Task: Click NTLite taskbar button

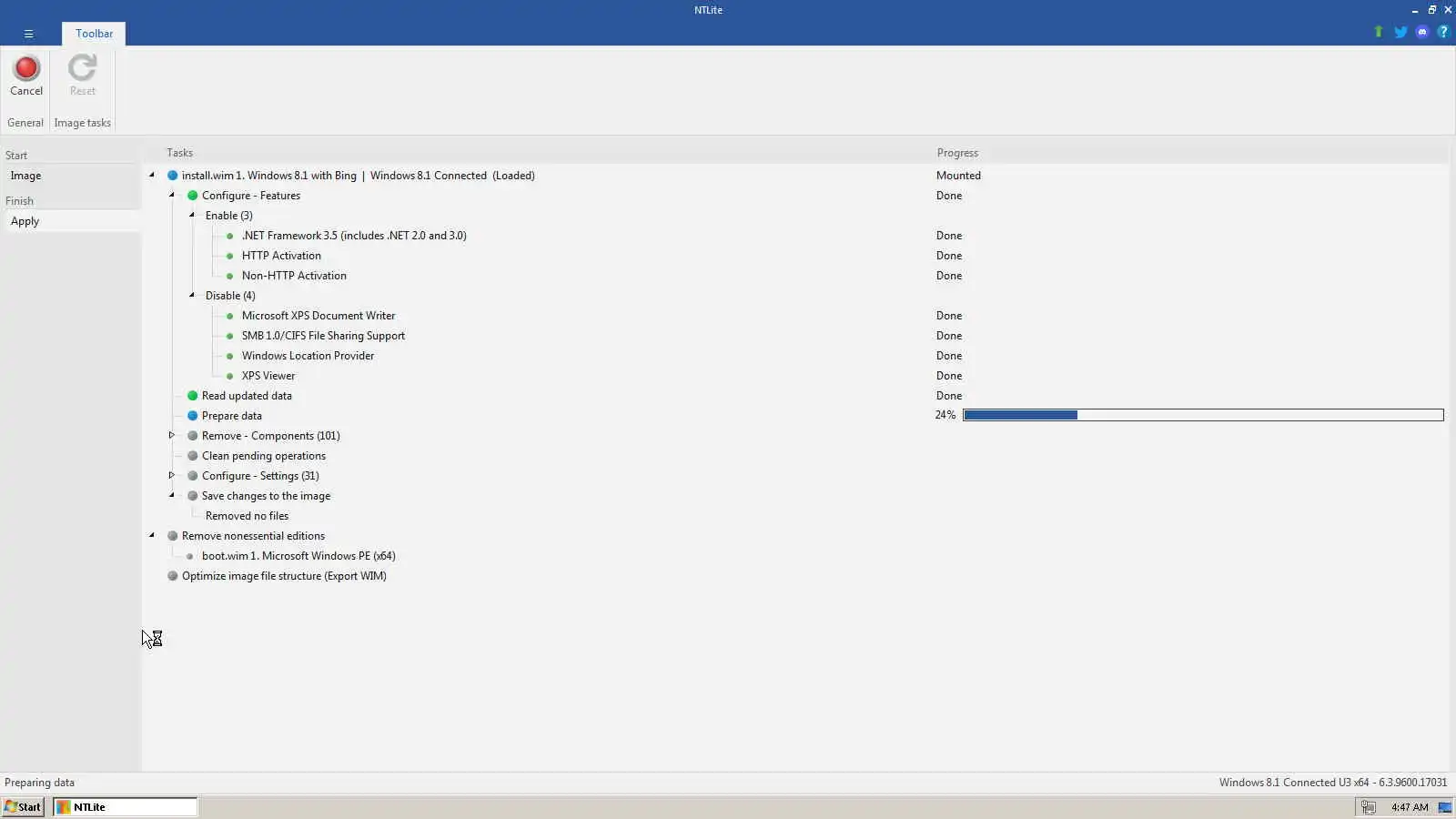Action: [125, 807]
